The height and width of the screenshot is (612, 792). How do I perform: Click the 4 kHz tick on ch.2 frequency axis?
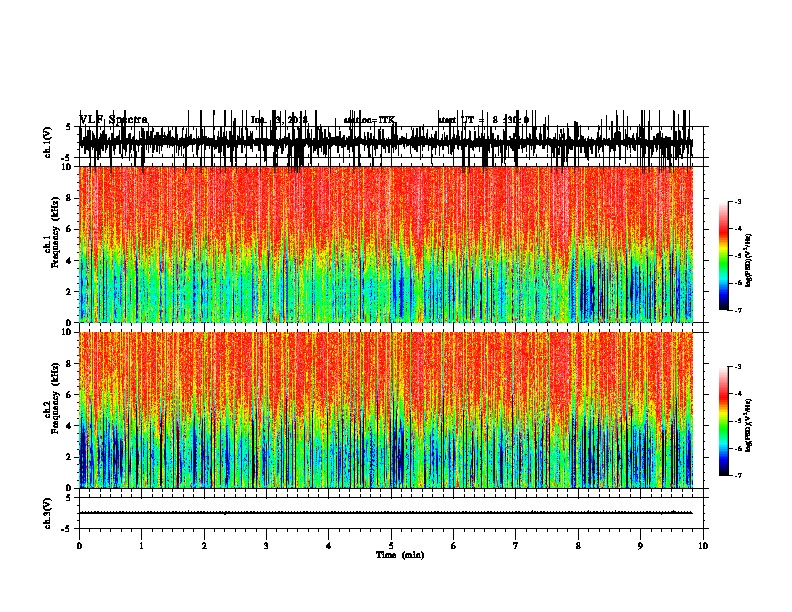(x=70, y=426)
